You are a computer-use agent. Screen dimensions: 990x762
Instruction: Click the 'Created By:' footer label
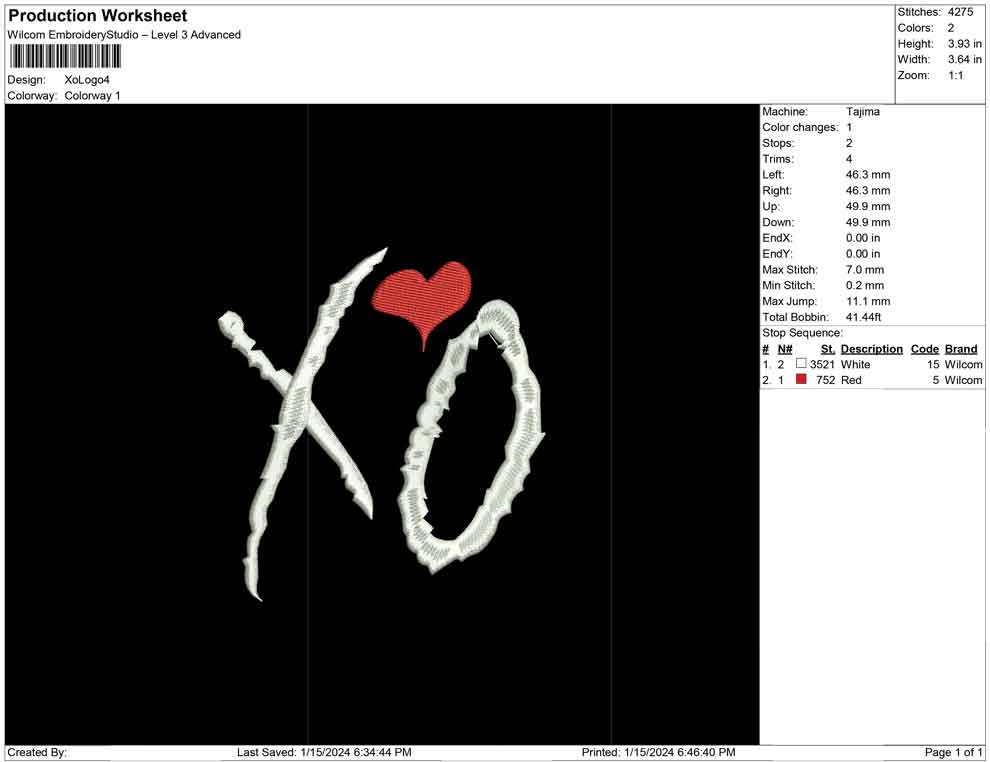click(x=37, y=752)
